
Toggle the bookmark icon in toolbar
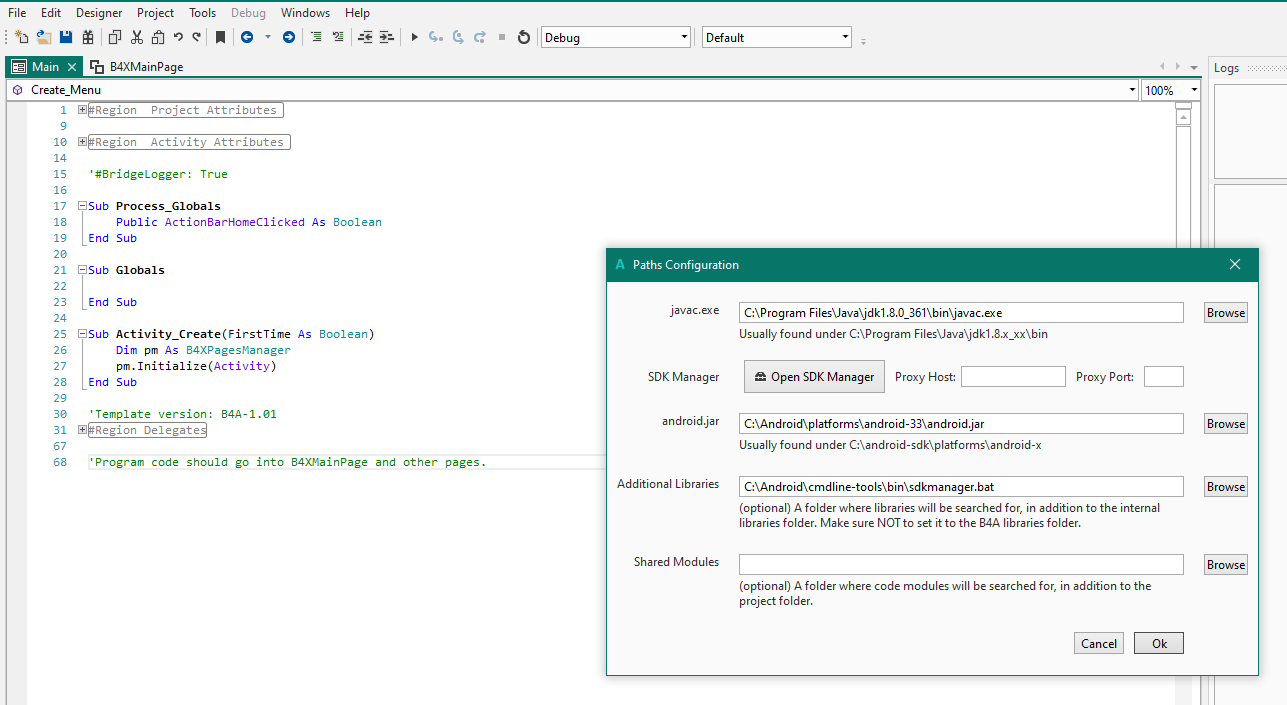(221, 37)
